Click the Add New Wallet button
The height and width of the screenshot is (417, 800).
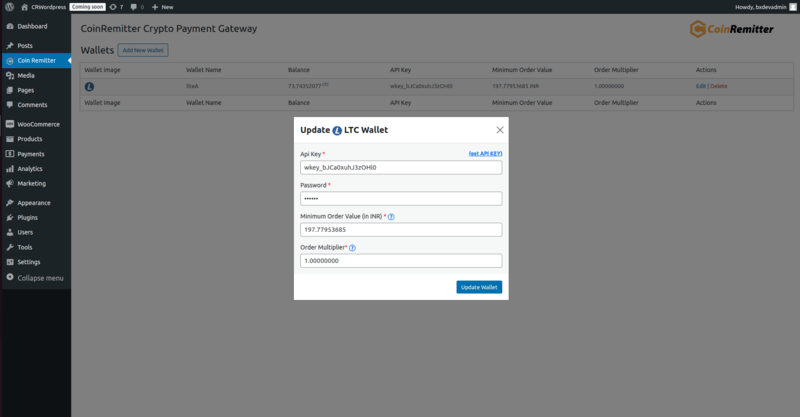143,50
